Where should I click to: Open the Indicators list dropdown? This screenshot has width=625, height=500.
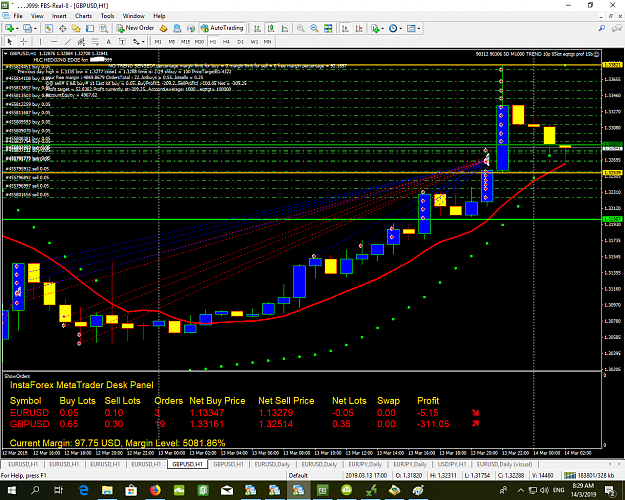point(377,28)
